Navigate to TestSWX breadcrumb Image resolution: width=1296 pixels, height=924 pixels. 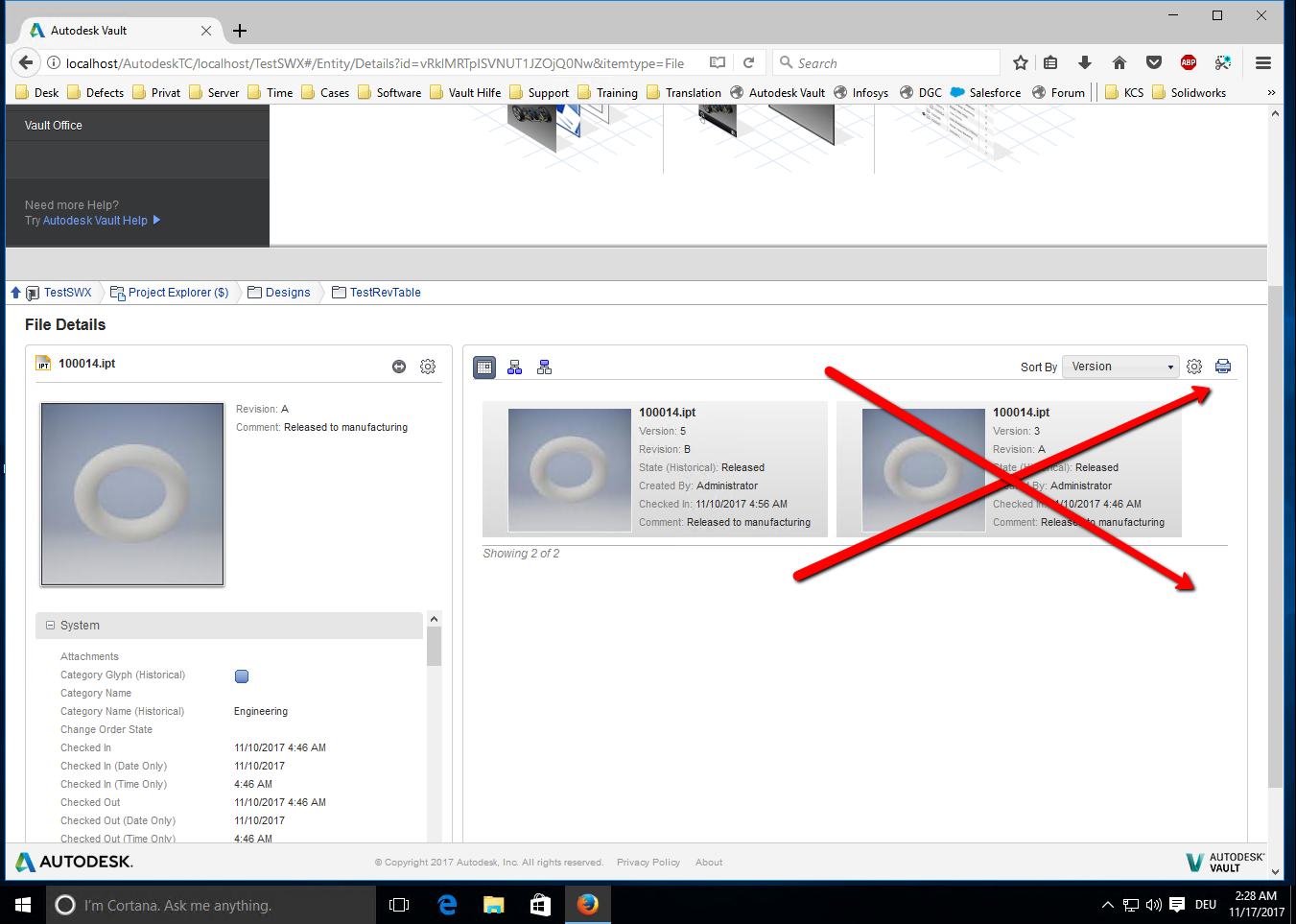[68, 293]
